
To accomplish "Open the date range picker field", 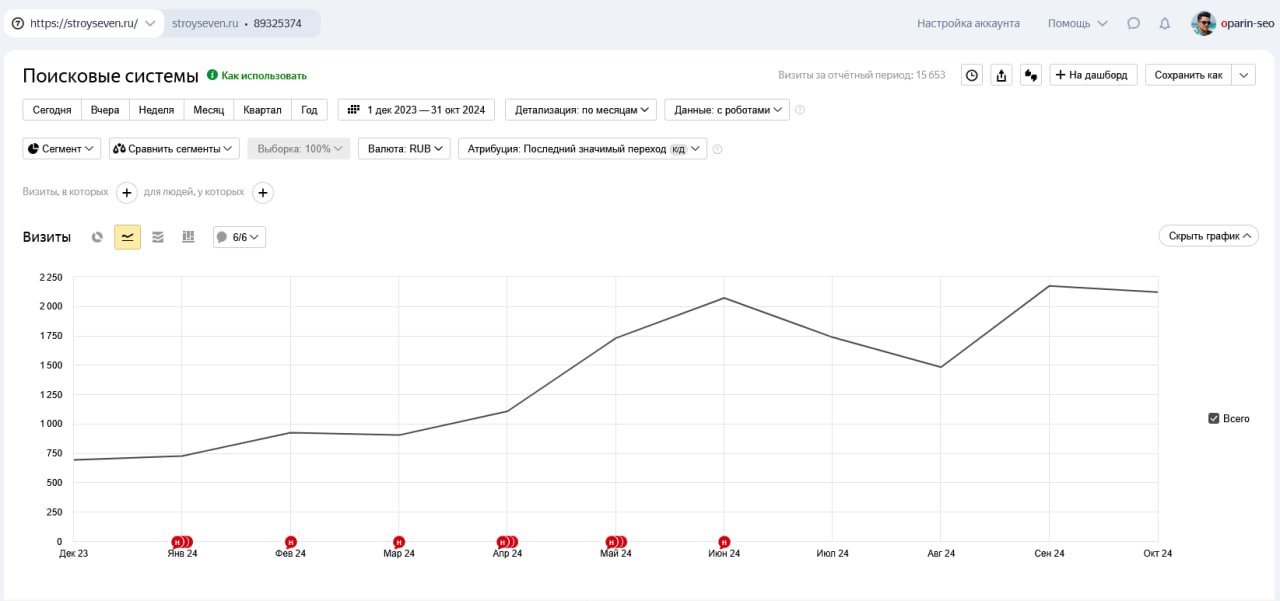I will (417, 110).
